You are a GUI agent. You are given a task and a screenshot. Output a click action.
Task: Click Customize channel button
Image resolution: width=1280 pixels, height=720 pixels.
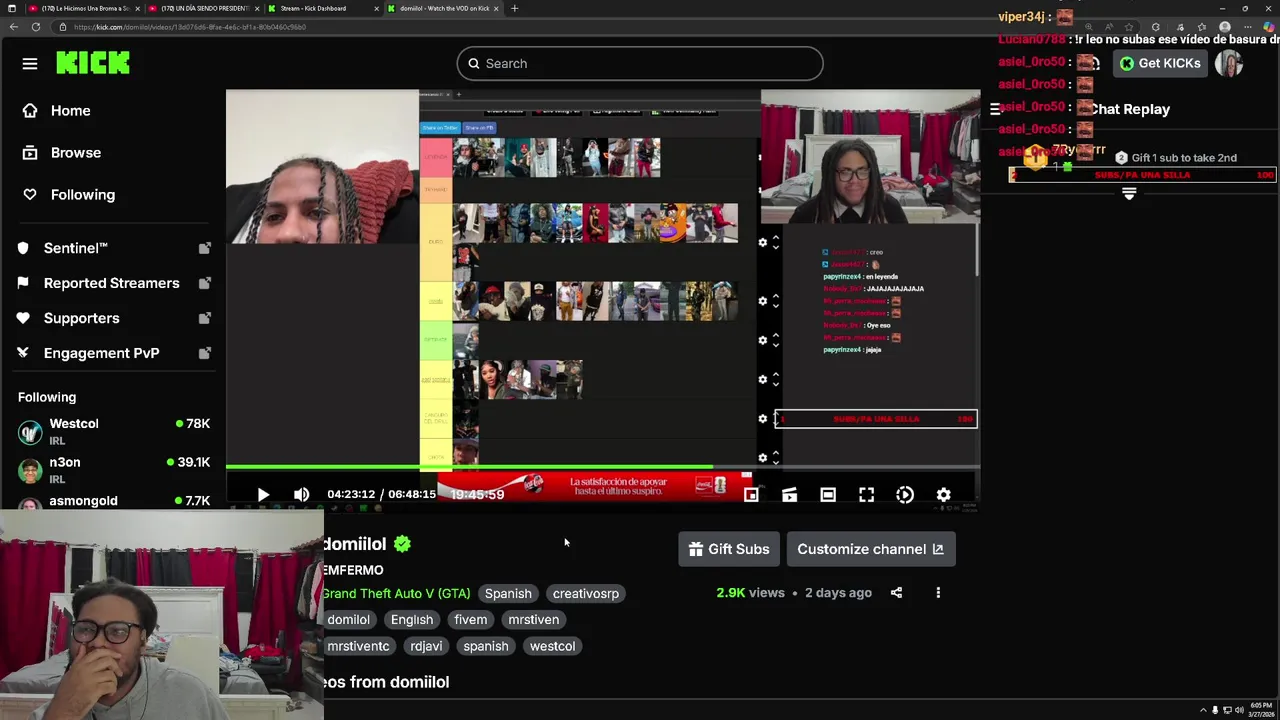click(x=870, y=549)
